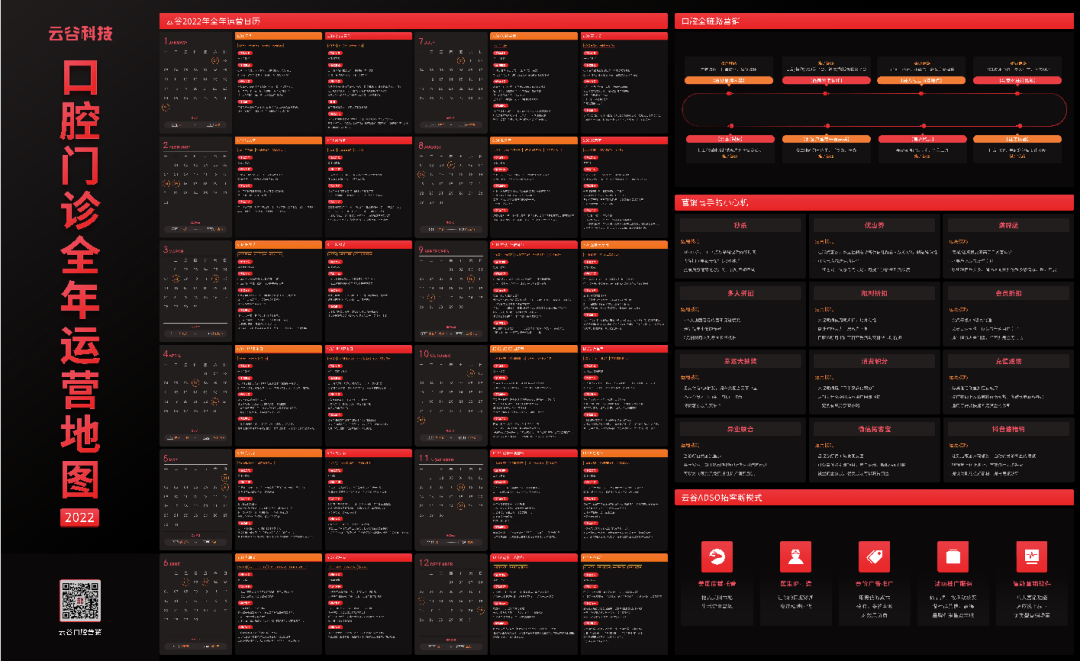Open the 秒杀 card

pos(740,246)
